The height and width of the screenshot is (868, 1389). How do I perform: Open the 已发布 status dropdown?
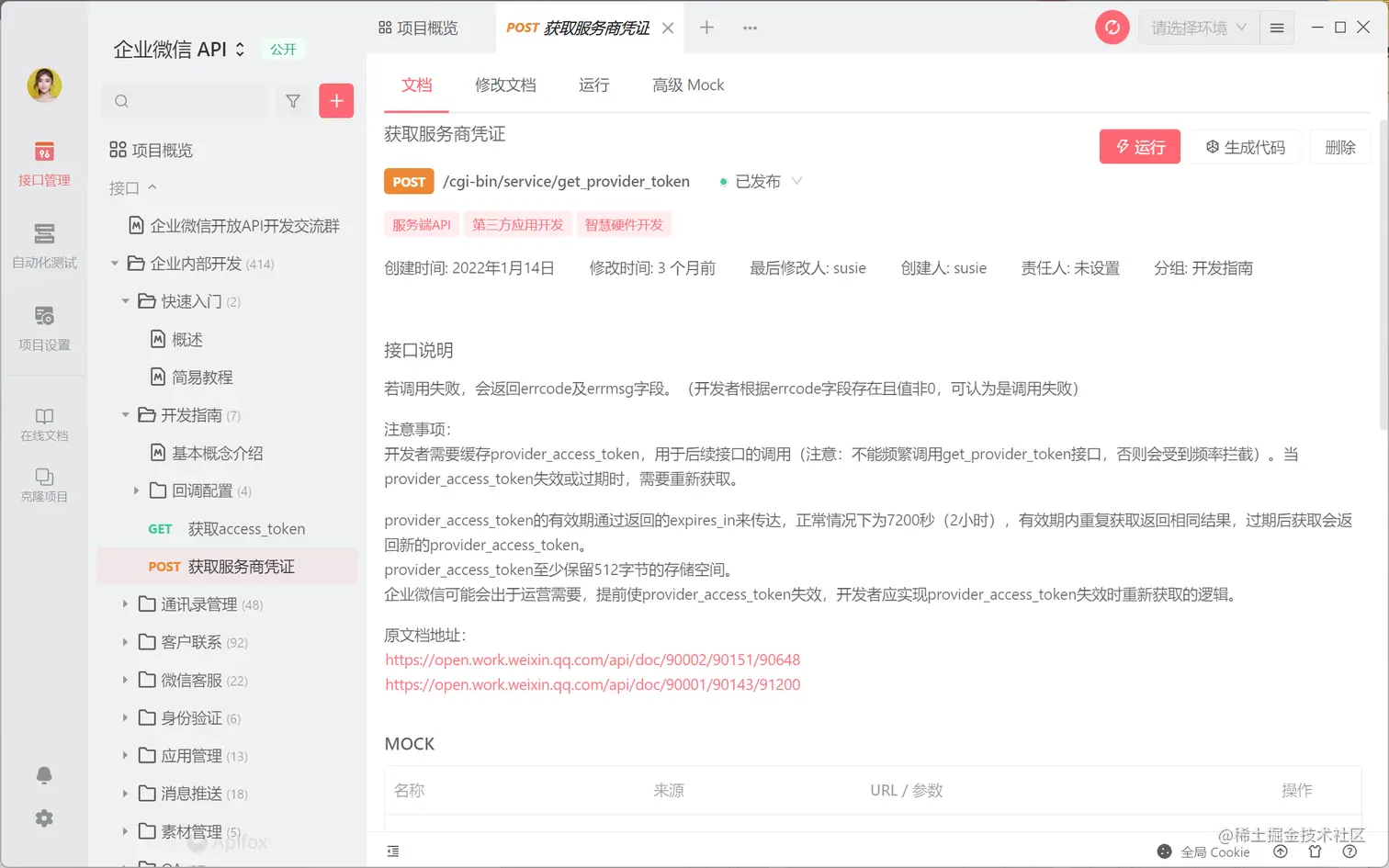[761, 182]
